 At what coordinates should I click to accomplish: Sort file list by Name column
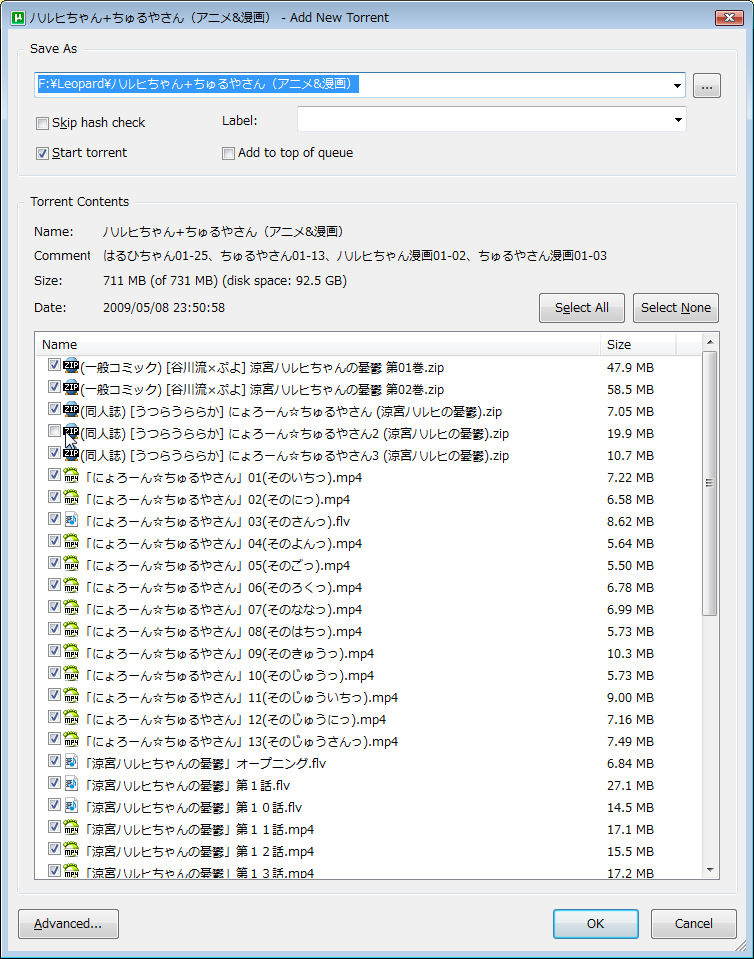click(318, 344)
